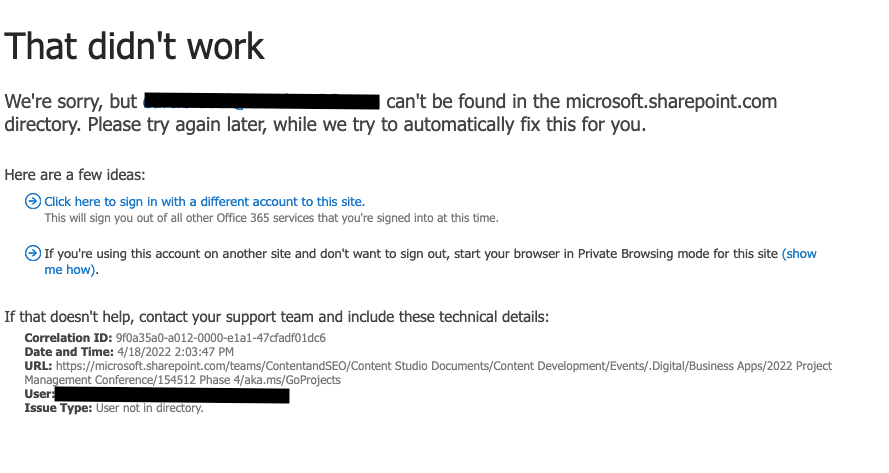Click the Office 365 sign-out warning note

pos(272,218)
